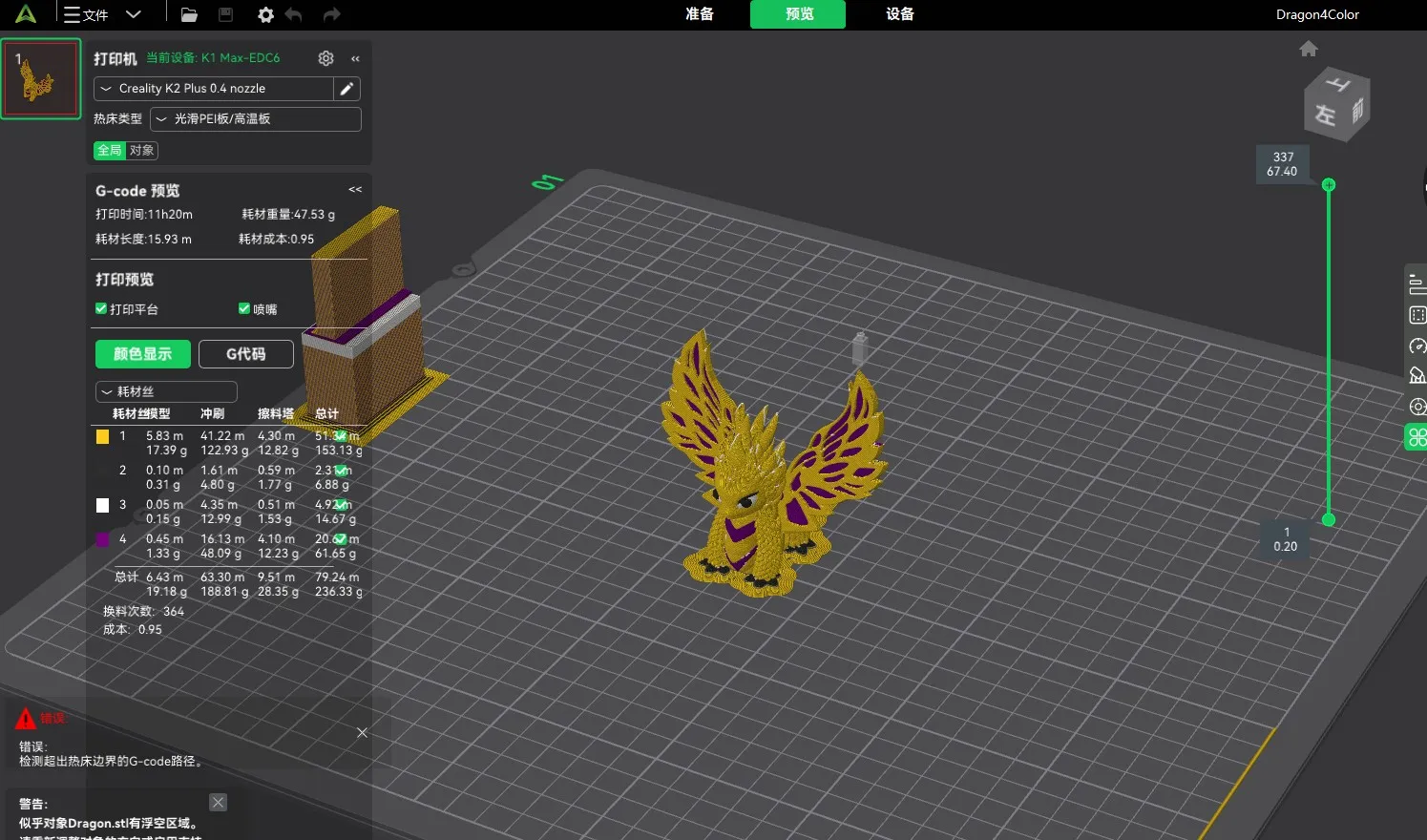
Task: Select the 全局 toggle
Action: pos(110,150)
